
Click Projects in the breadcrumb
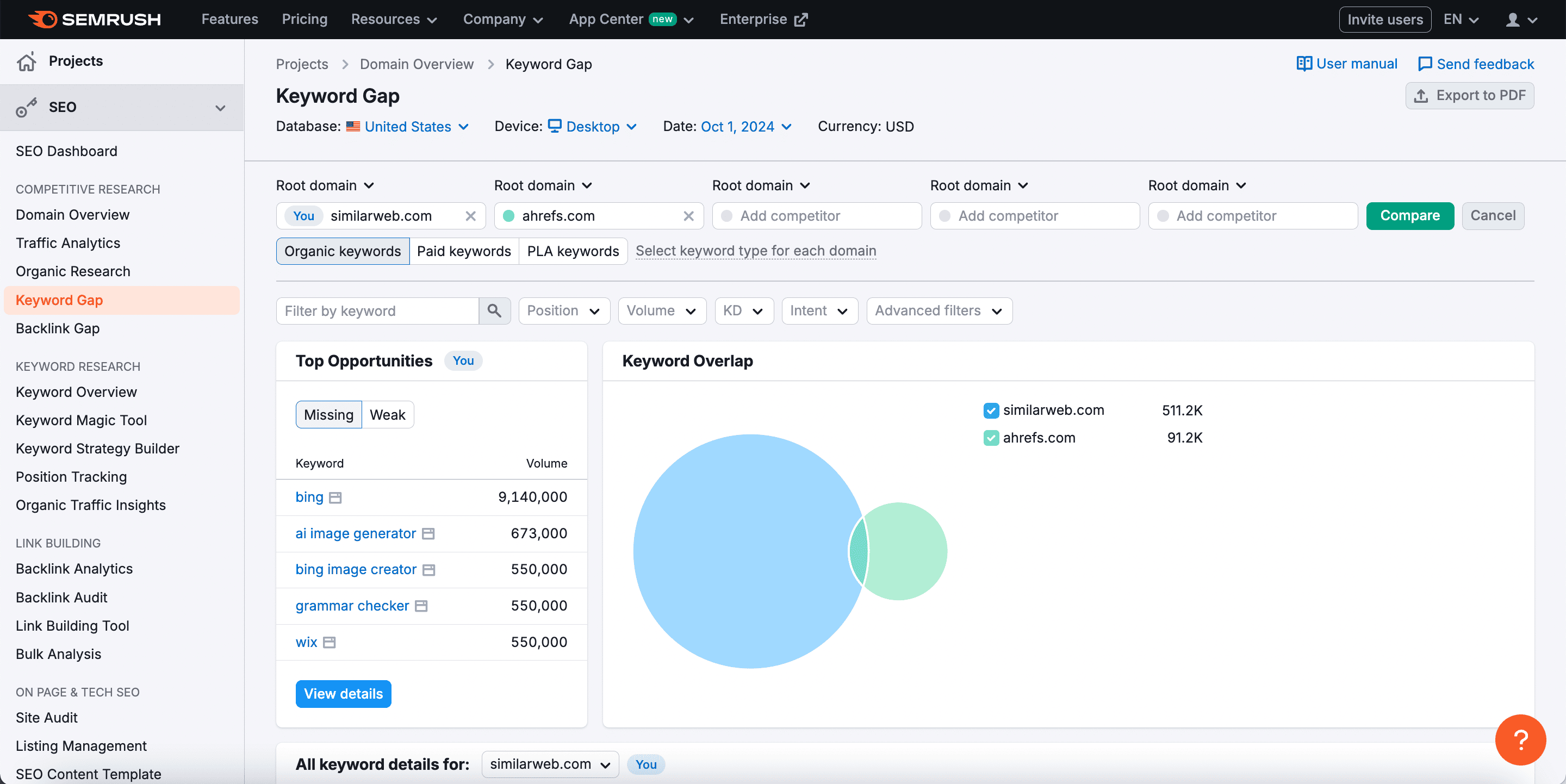[302, 64]
